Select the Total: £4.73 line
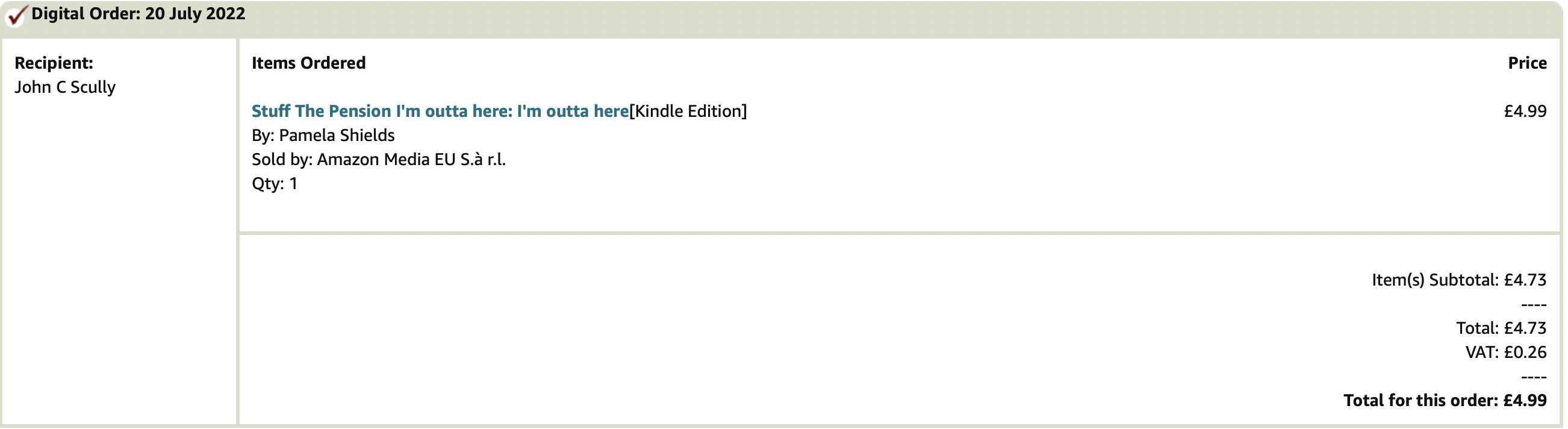The height and width of the screenshot is (429, 1568). [1501, 328]
